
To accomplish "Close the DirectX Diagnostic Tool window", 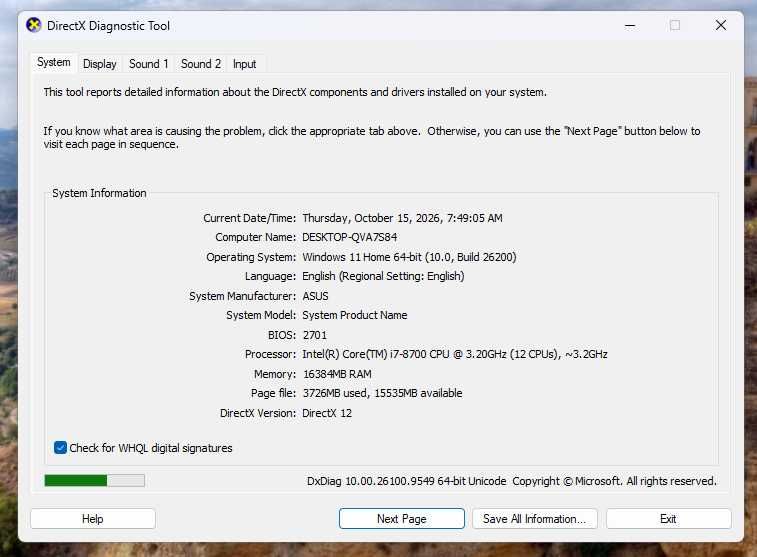I will (721, 26).
